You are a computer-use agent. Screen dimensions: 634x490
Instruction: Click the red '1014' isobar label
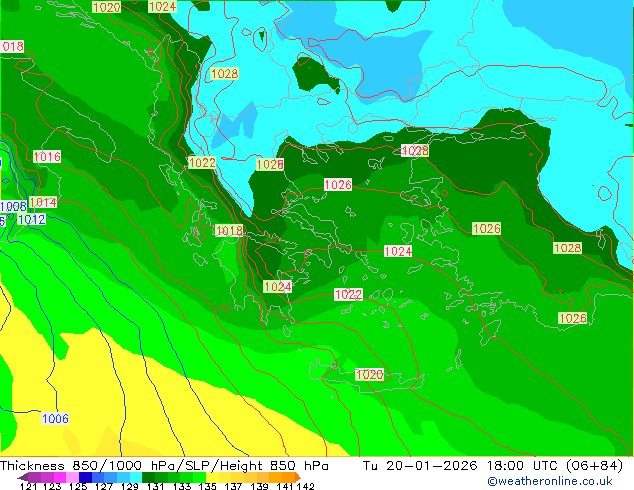pyautogui.click(x=43, y=202)
